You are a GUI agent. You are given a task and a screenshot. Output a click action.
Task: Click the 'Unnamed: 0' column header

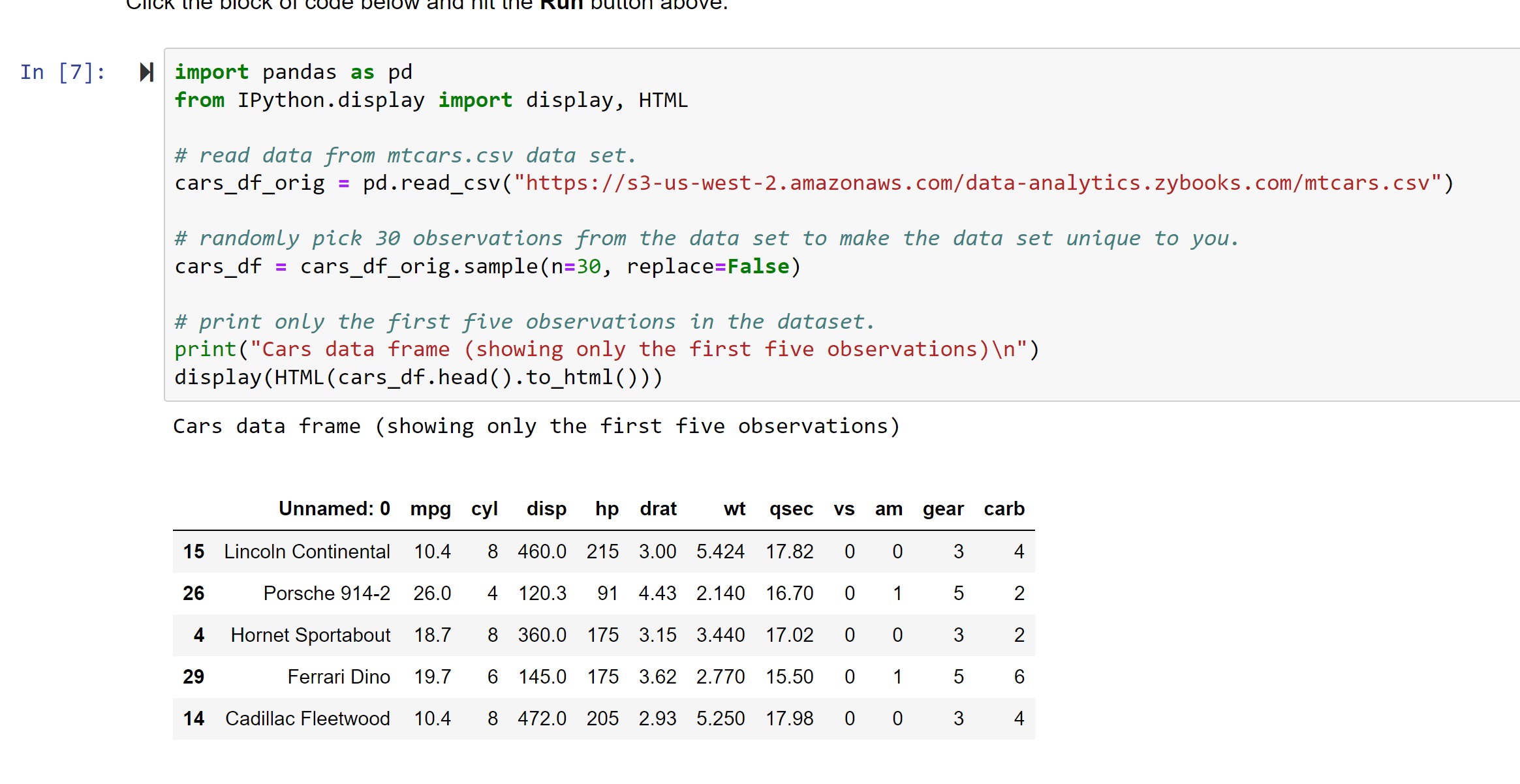(x=334, y=509)
